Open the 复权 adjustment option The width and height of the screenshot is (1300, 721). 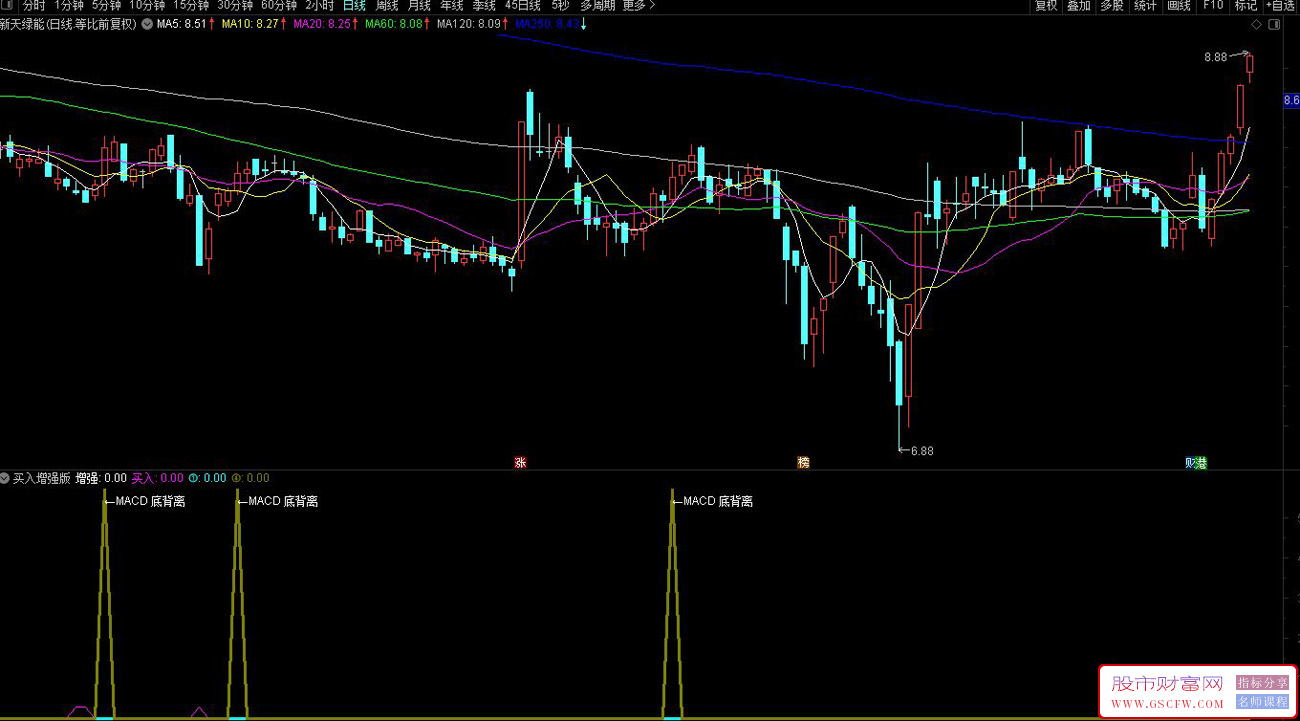[1046, 6]
